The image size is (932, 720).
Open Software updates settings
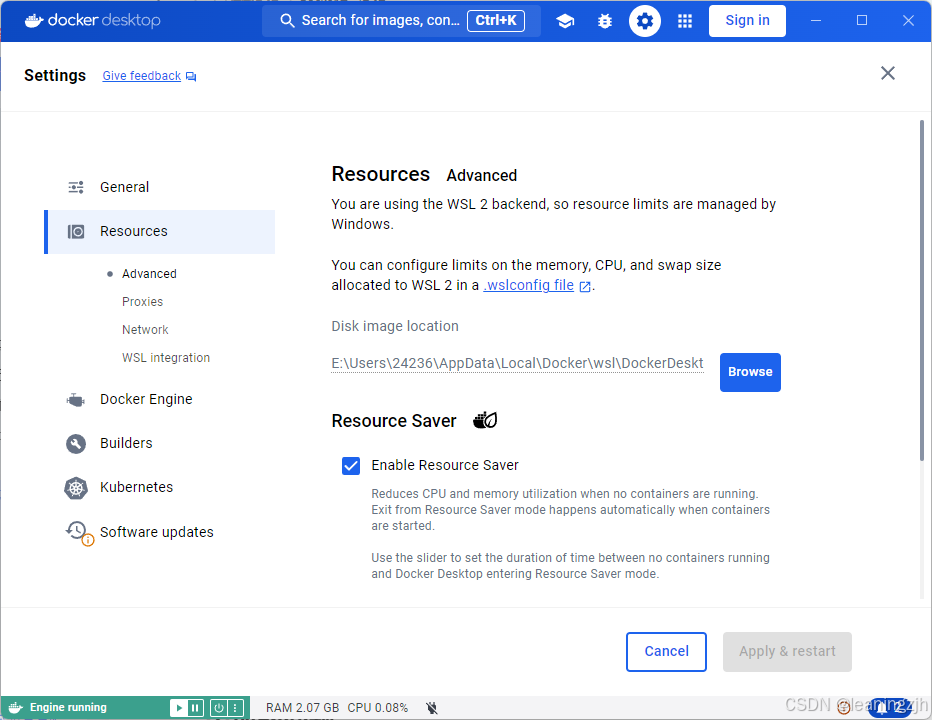click(x=160, y=532)
